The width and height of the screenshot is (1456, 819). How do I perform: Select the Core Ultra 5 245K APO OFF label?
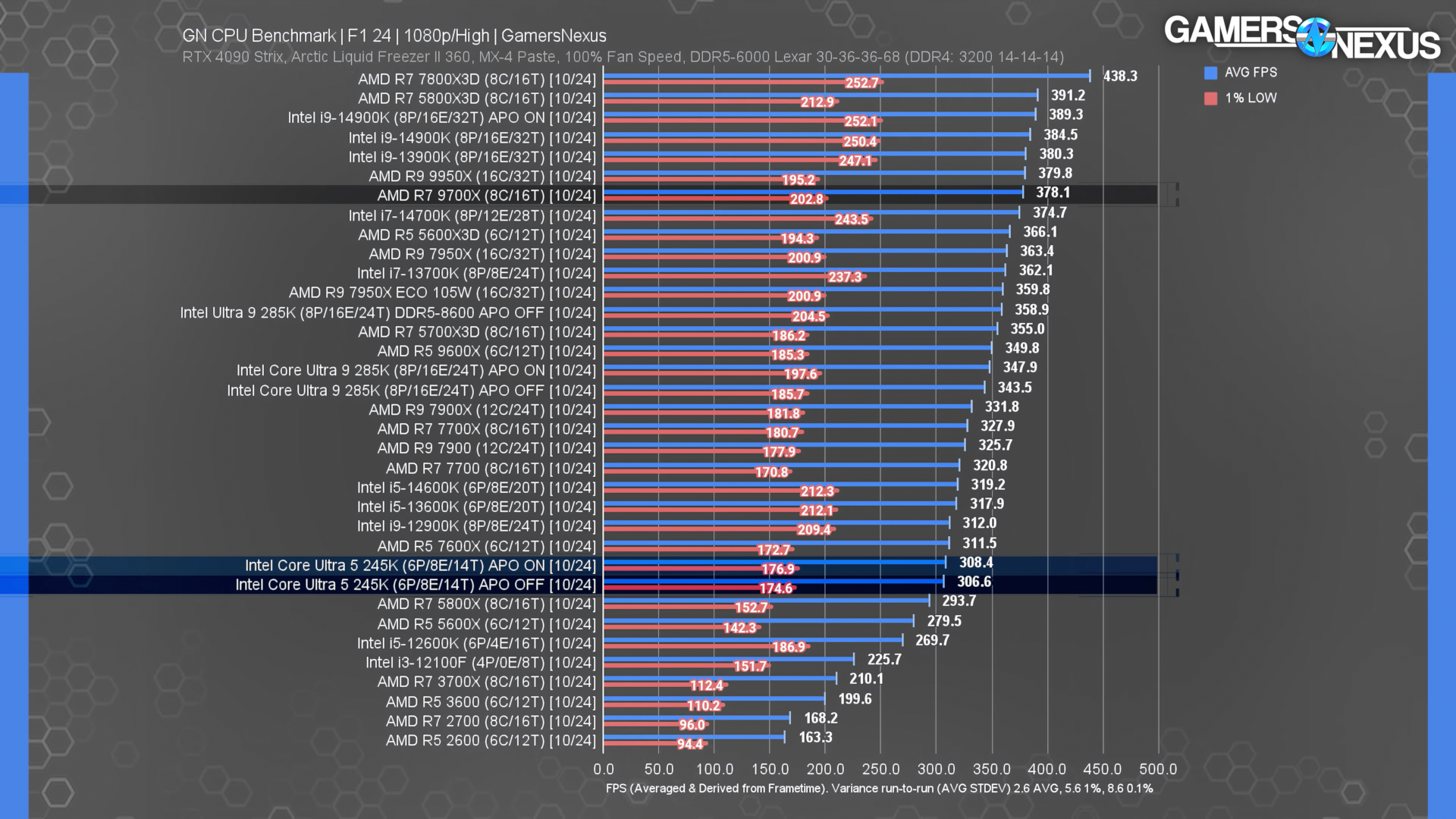click(x=416, y=585)
